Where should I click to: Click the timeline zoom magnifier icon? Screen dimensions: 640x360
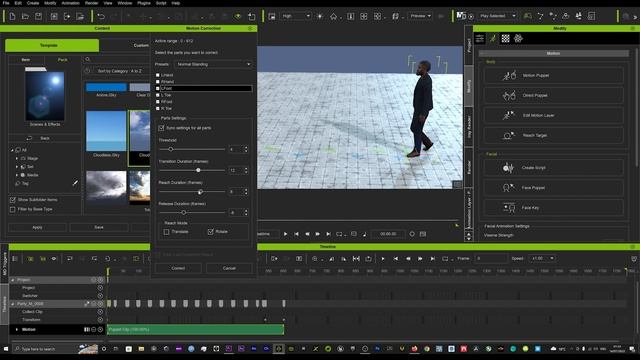pos(315,259)
